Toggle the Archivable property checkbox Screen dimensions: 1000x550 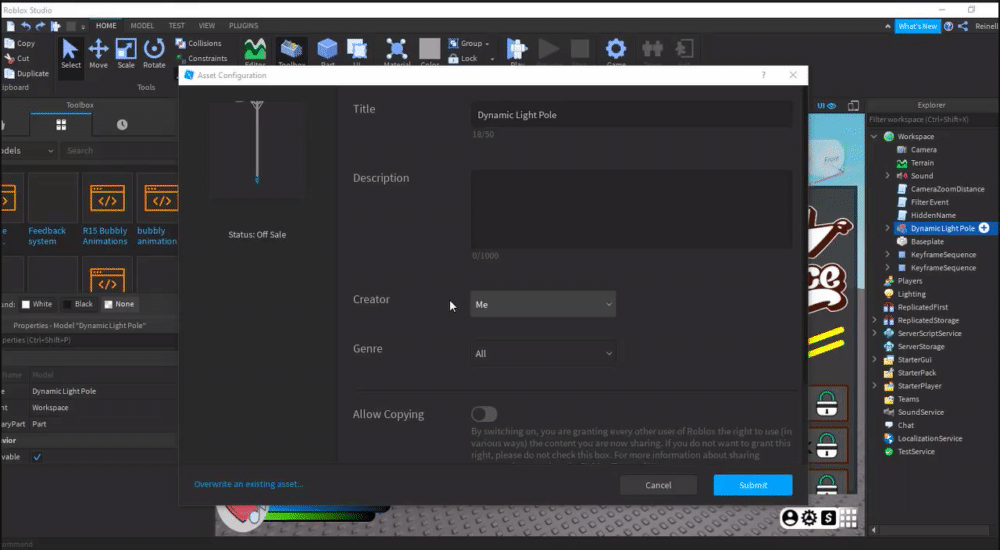pos(37,457)
